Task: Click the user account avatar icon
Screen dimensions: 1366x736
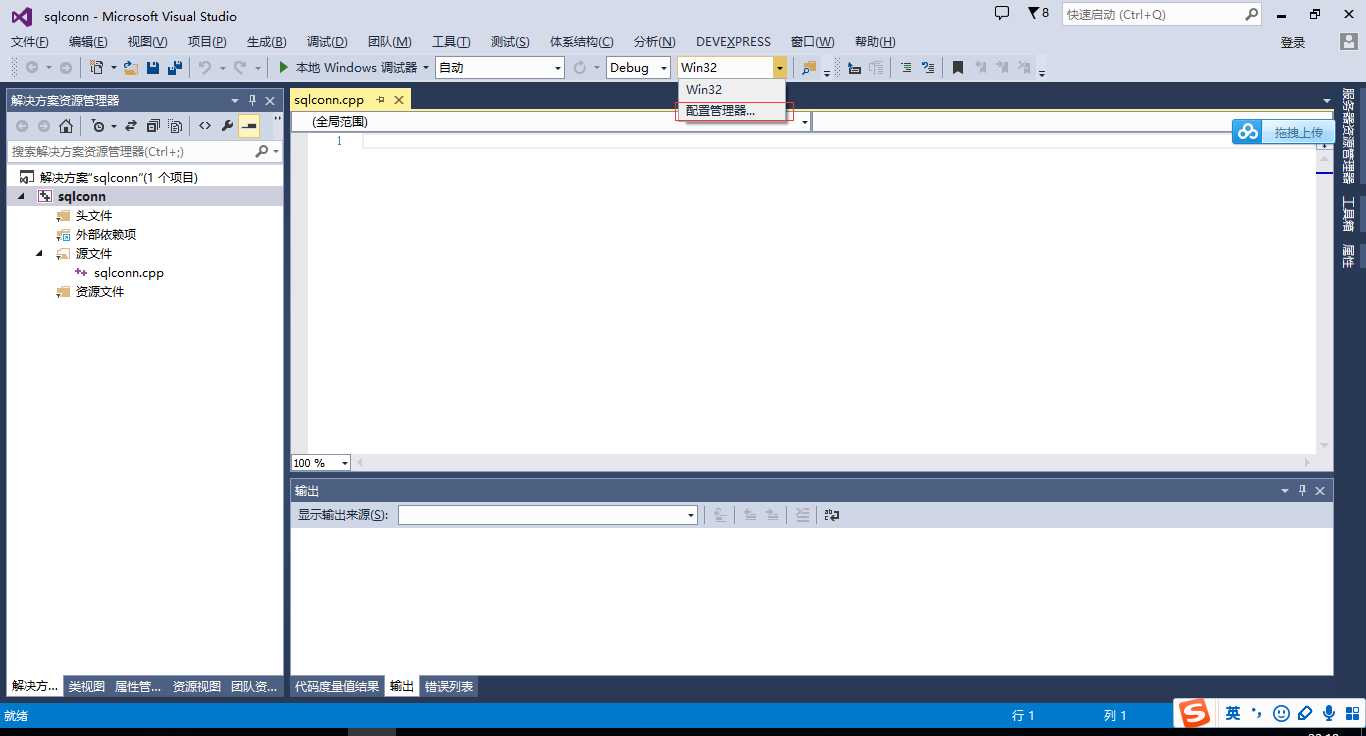Action: (x=1349, y=42)
